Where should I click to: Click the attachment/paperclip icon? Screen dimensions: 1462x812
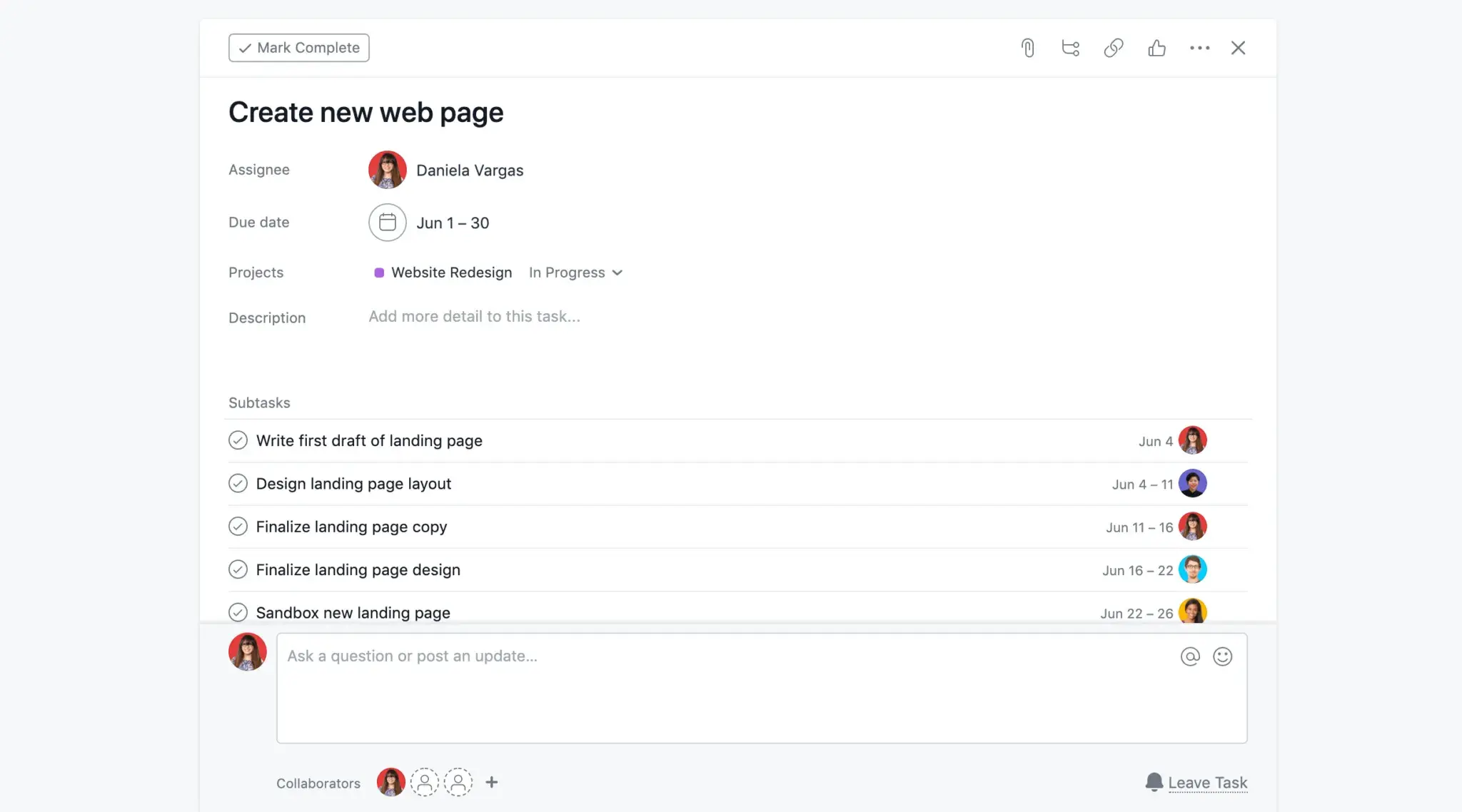1027,47
